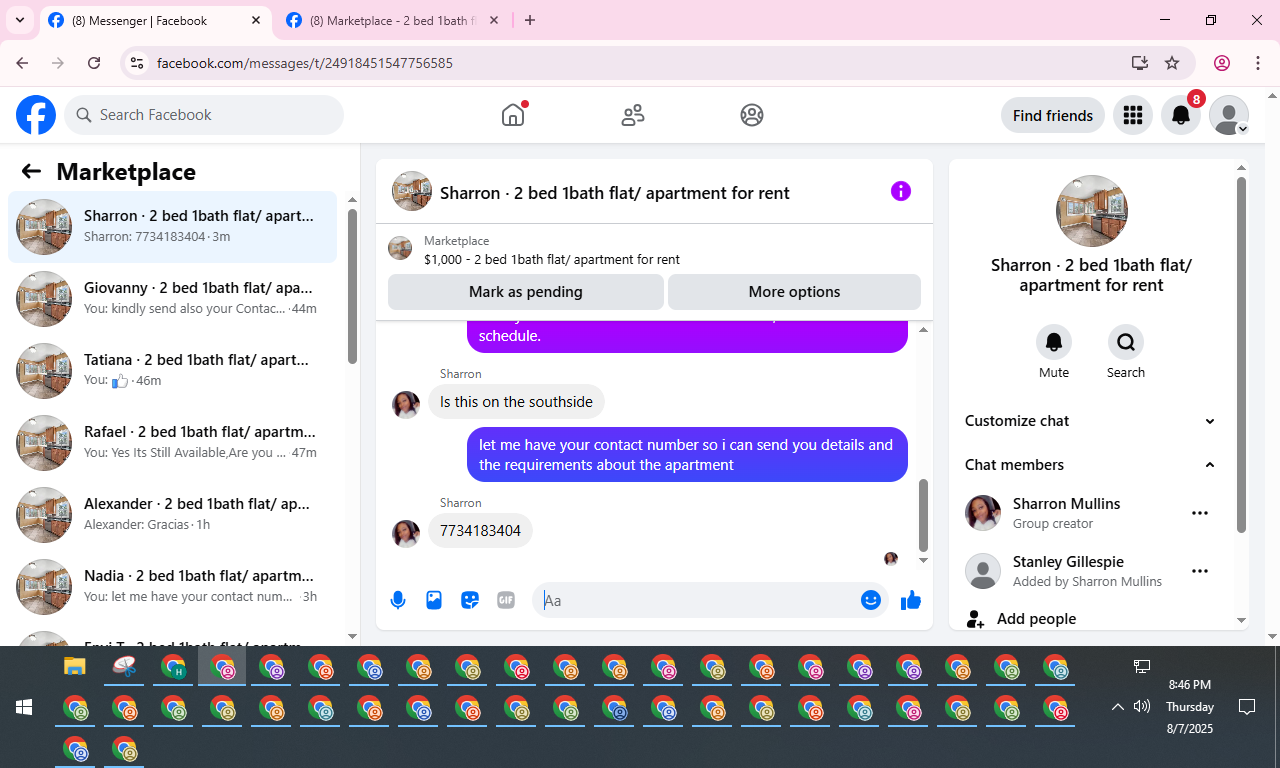The image size is (1280, 768).
Task: Pick a GIF using the GIF icon
Action: [506, 600]
